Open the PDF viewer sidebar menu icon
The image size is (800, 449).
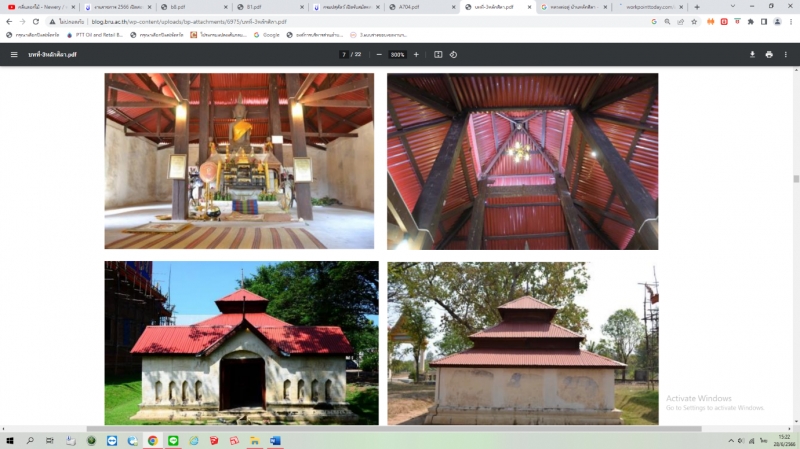tap(14, 55)
